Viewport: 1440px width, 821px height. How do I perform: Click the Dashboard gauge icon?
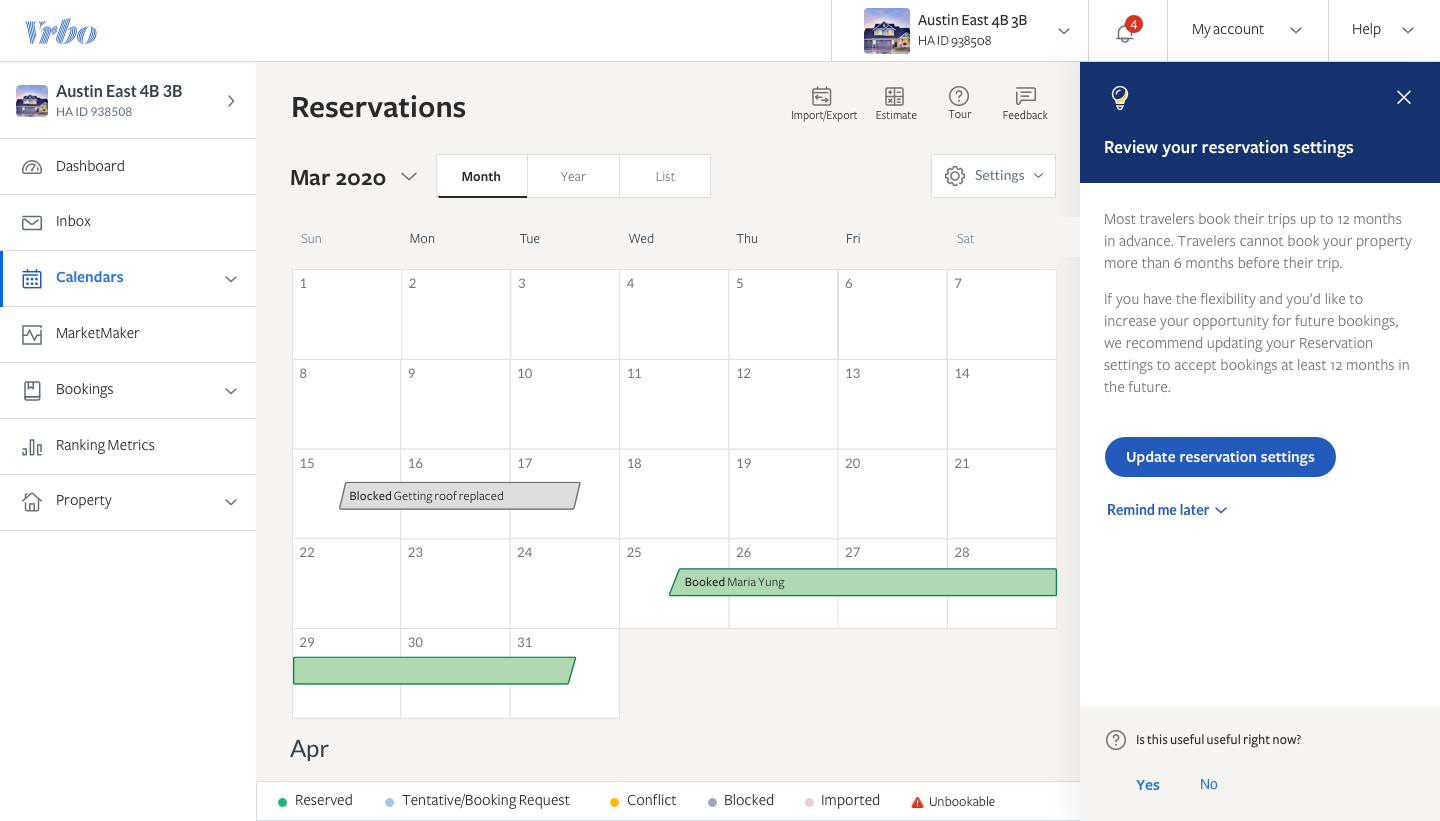click(x=32, y=167)
